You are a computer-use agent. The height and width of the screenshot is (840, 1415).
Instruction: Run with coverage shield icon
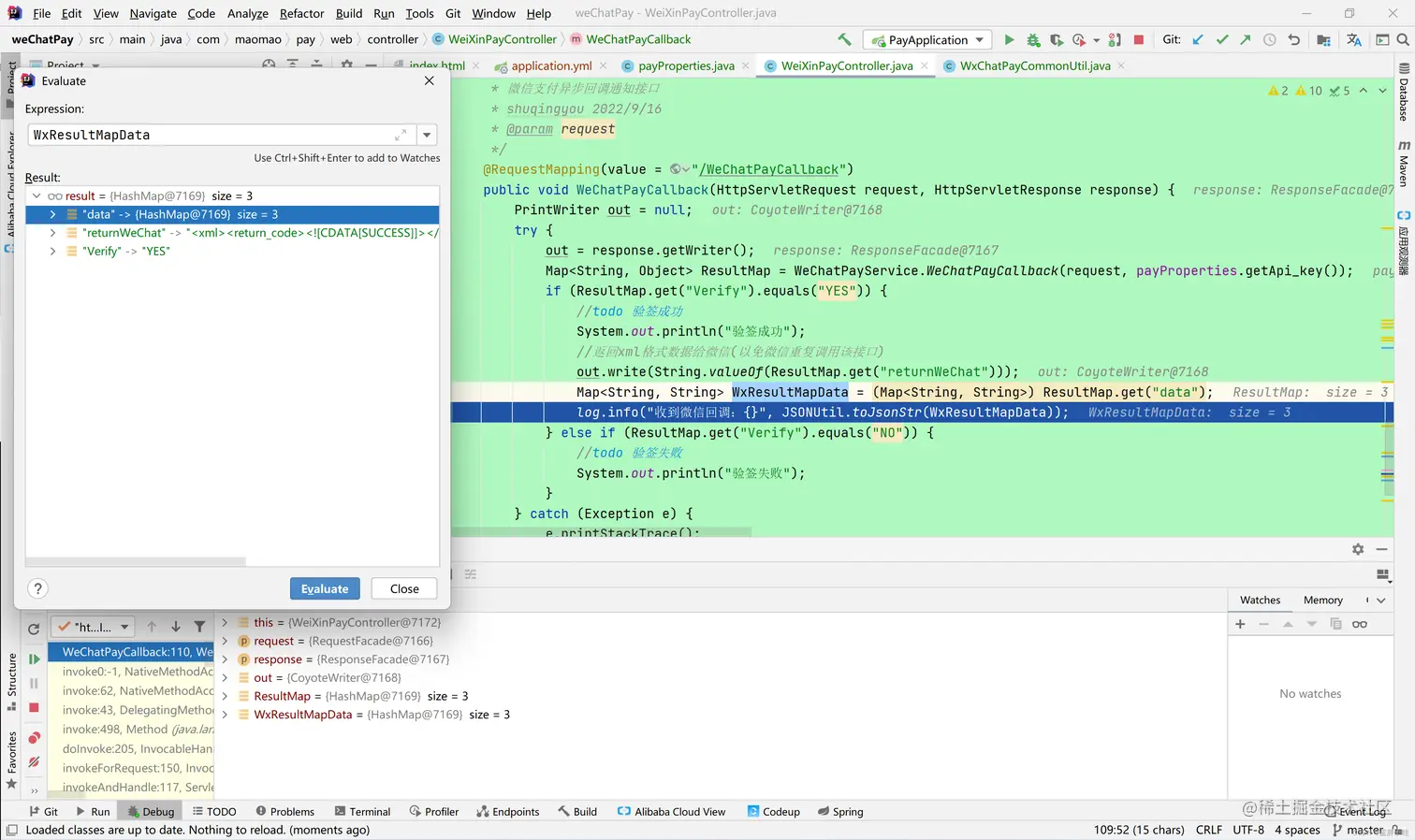click(1057, 39)
